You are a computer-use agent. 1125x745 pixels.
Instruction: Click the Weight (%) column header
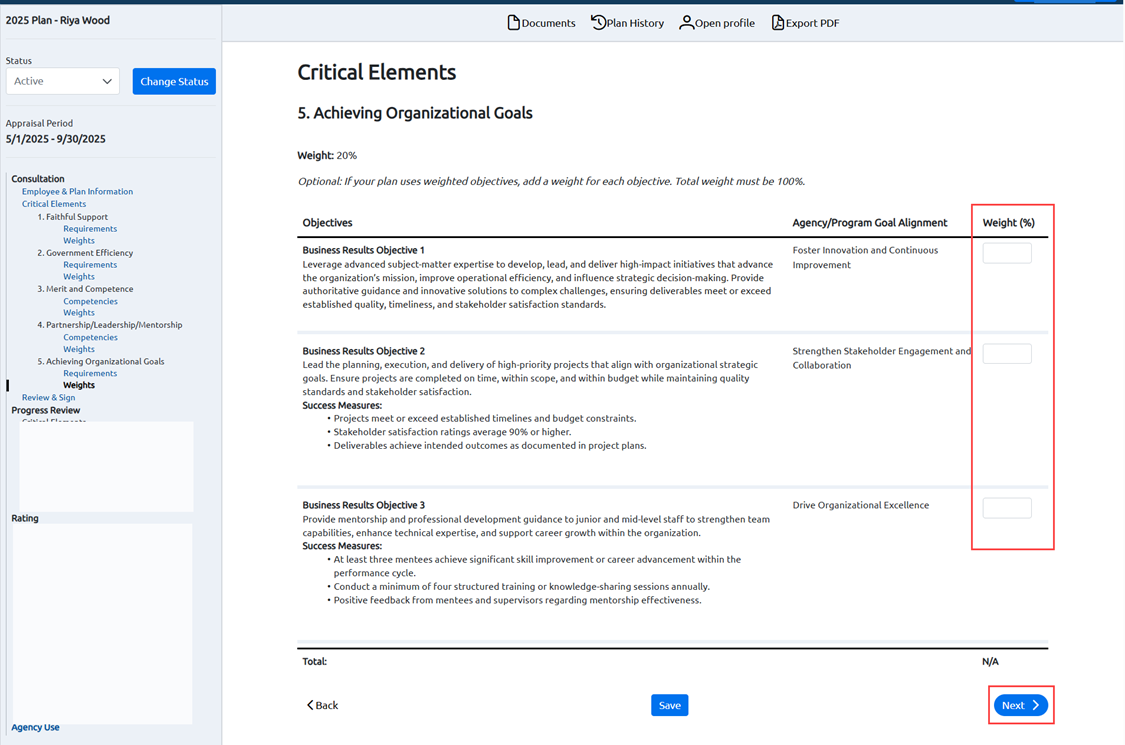tap(1008, 222)
